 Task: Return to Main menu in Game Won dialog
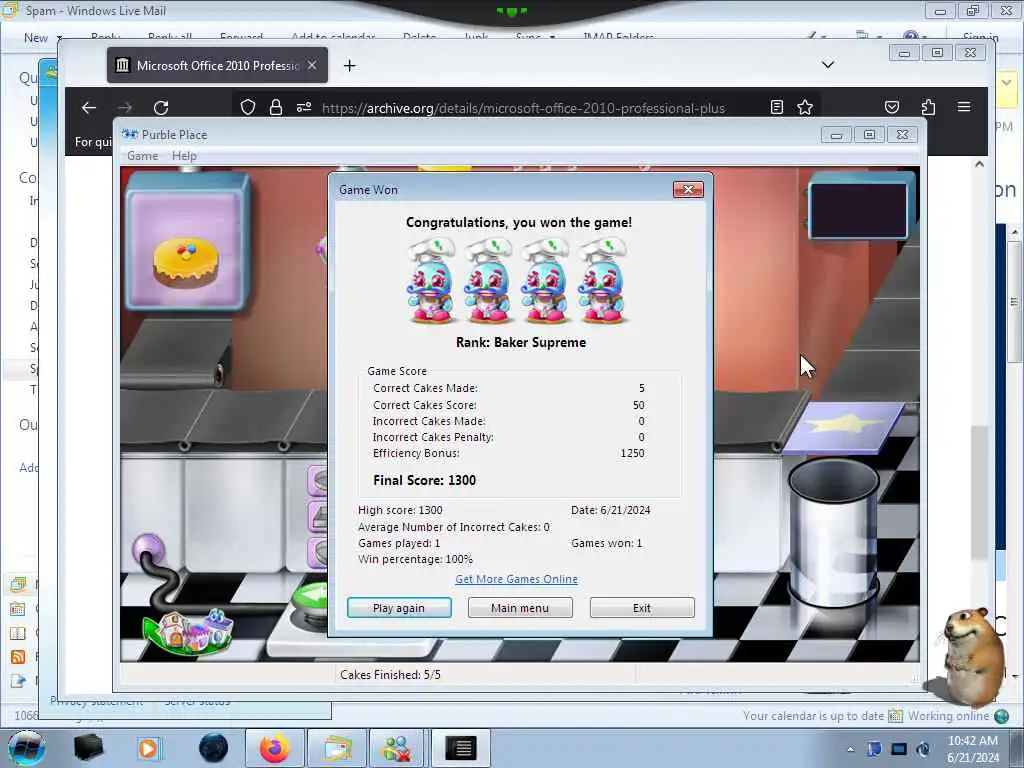(520, 608)
